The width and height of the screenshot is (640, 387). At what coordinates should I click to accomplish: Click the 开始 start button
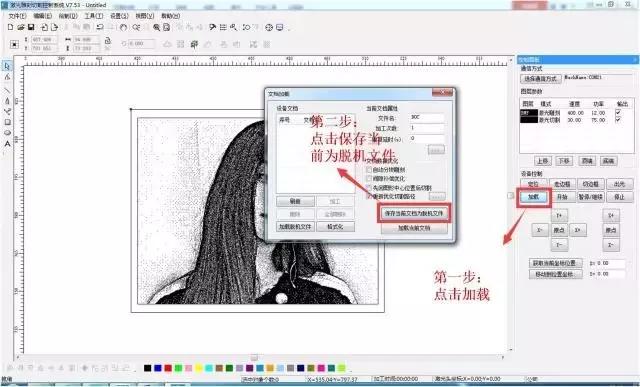click(x=562, y=197)
